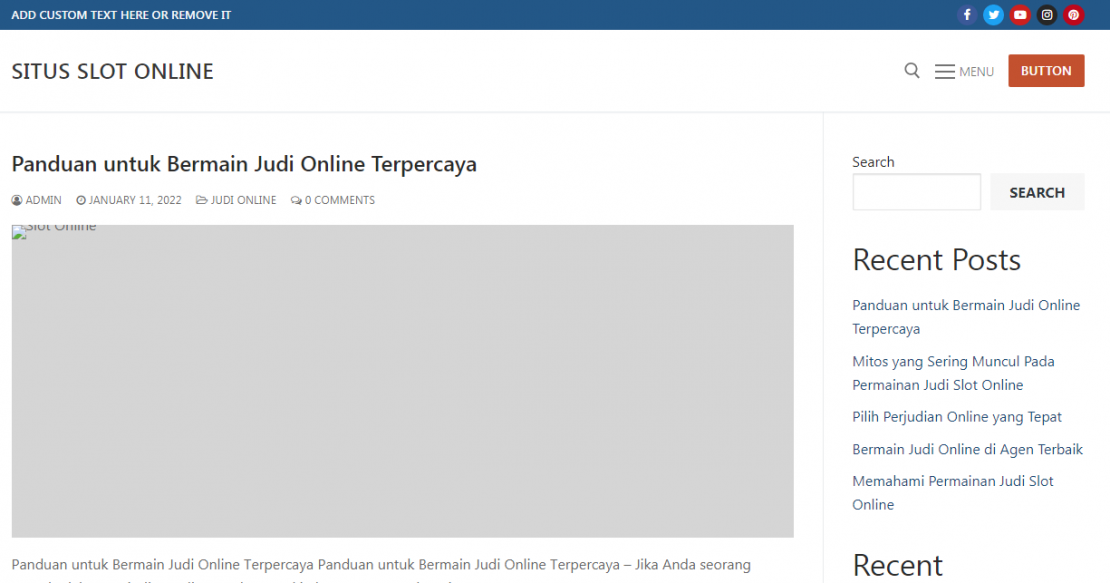Click the featured post image placeholder

coord(402,381)
